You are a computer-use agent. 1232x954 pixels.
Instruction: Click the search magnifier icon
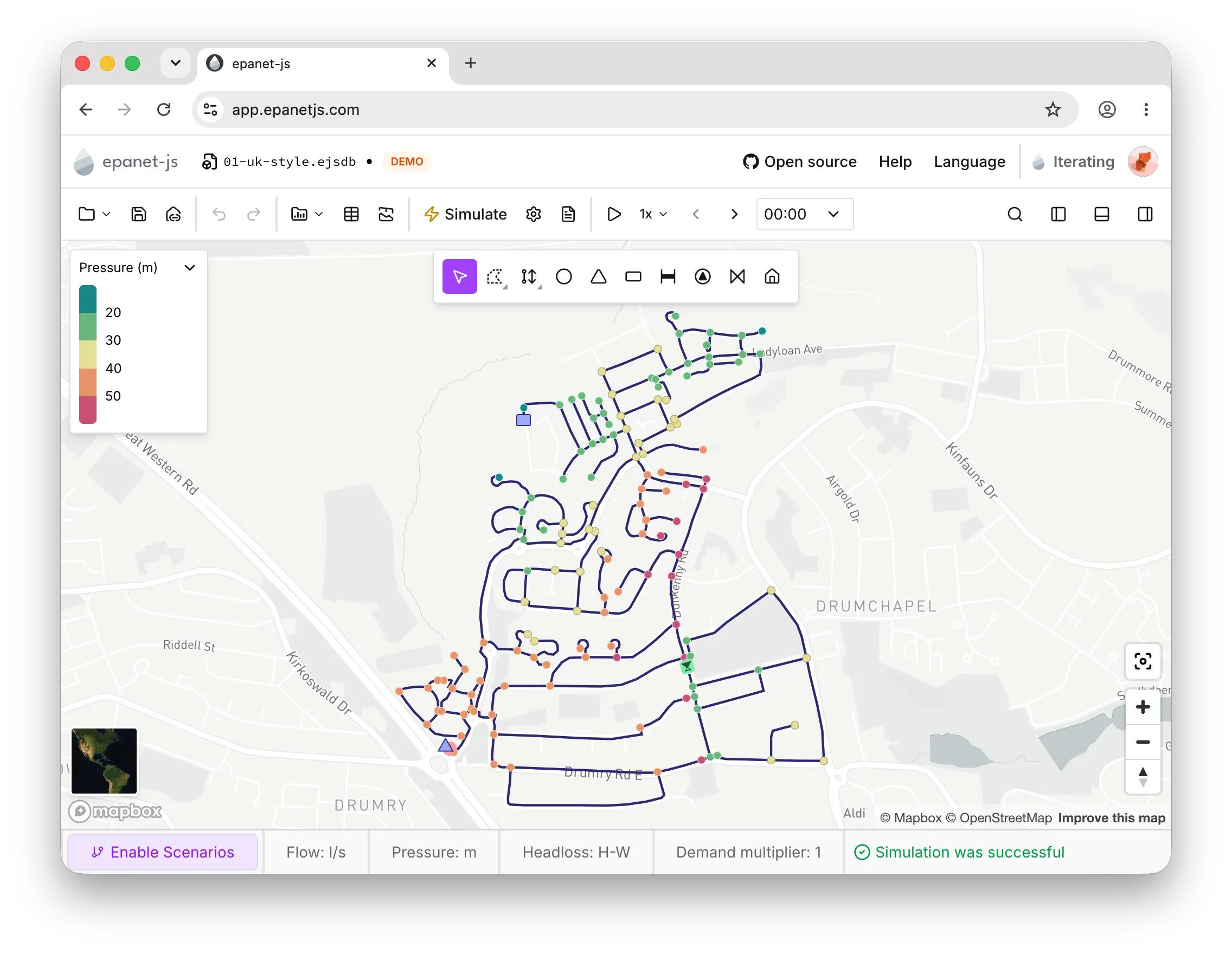pyautogui.click(x=1014, y=214)
